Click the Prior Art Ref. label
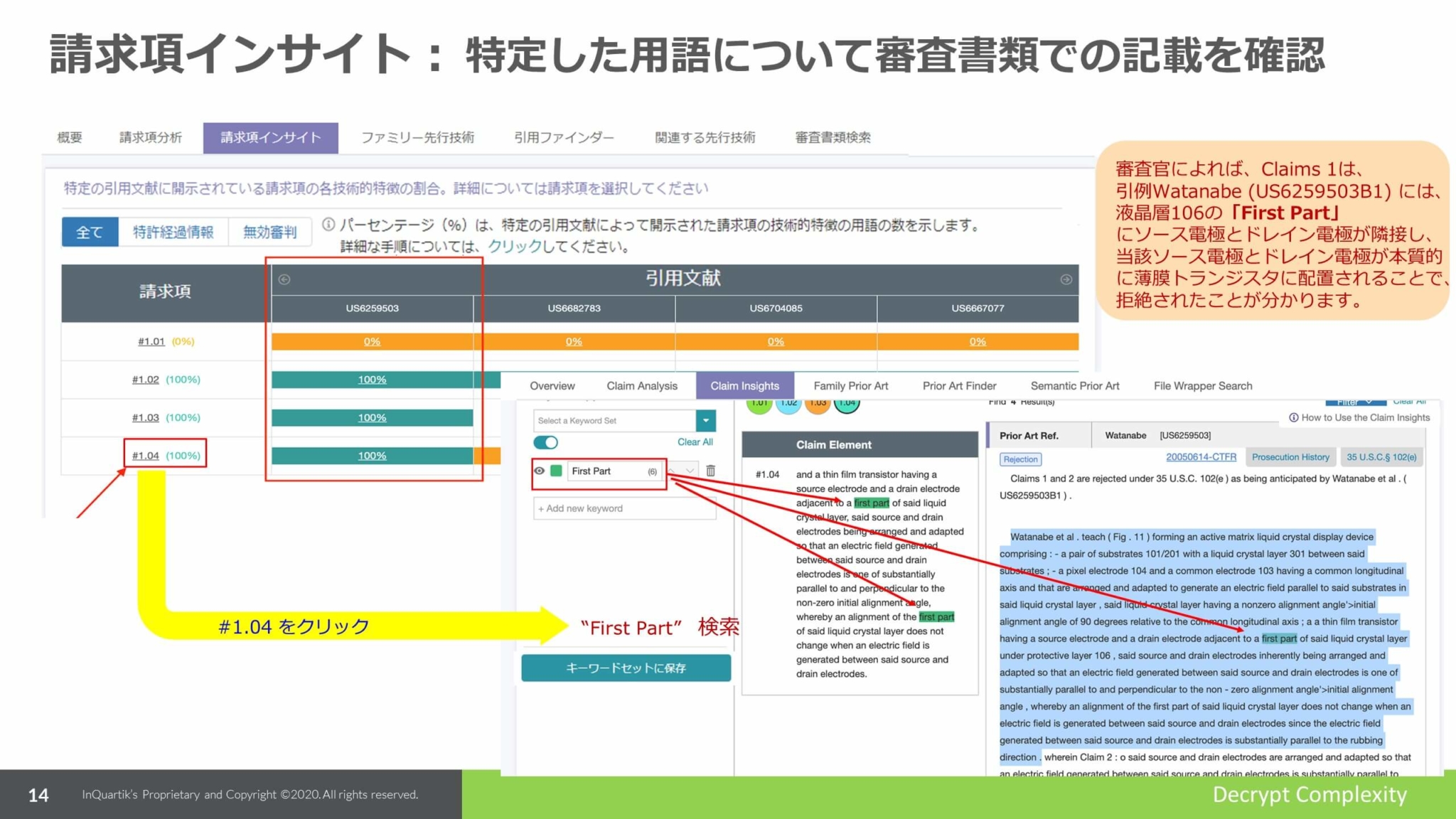The width and height of the screenshot is (1456, 819). click(1029, 436)
